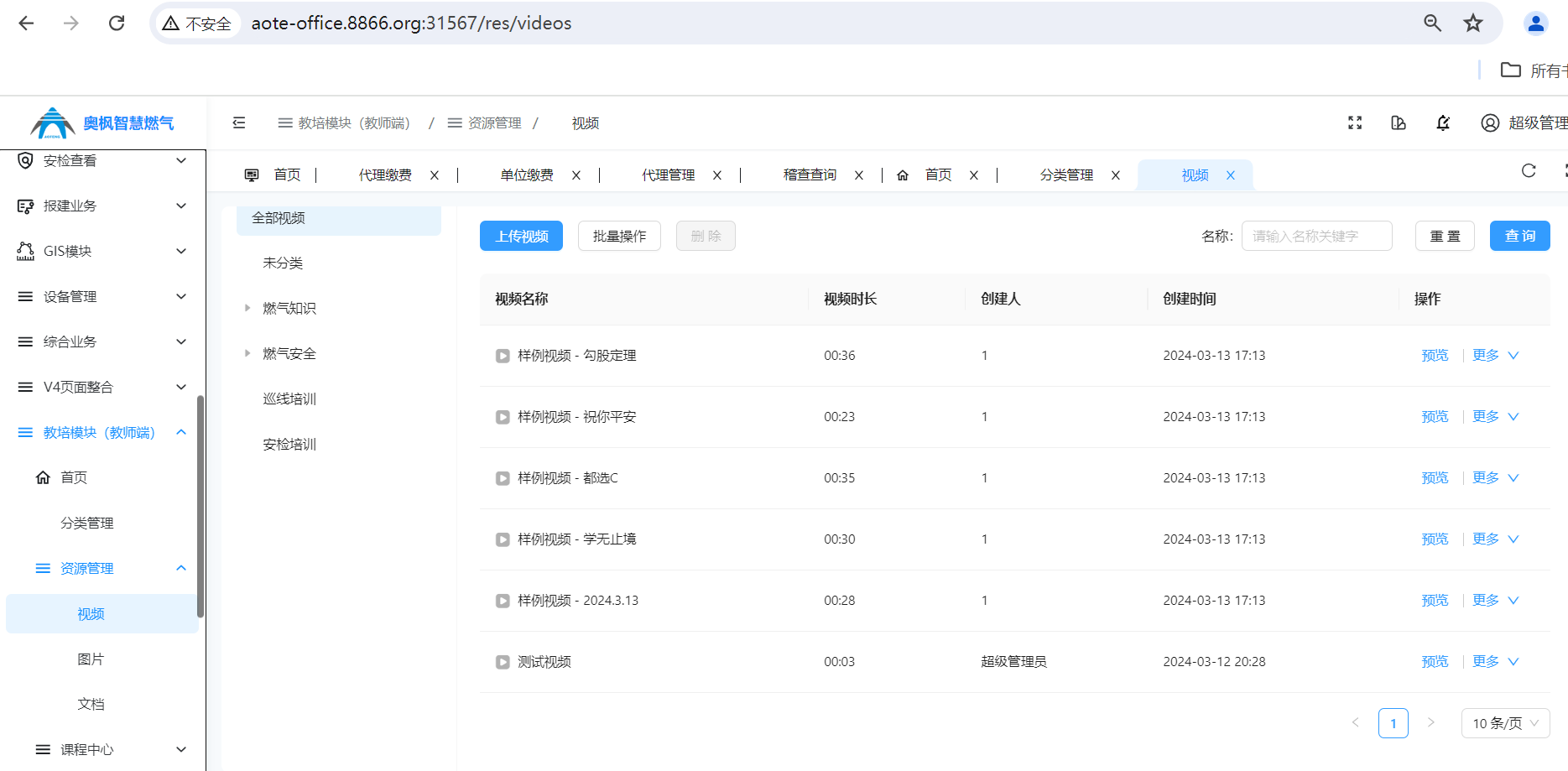Open the 10 条/页 page size dropdown

click(x=1506, y=723)
